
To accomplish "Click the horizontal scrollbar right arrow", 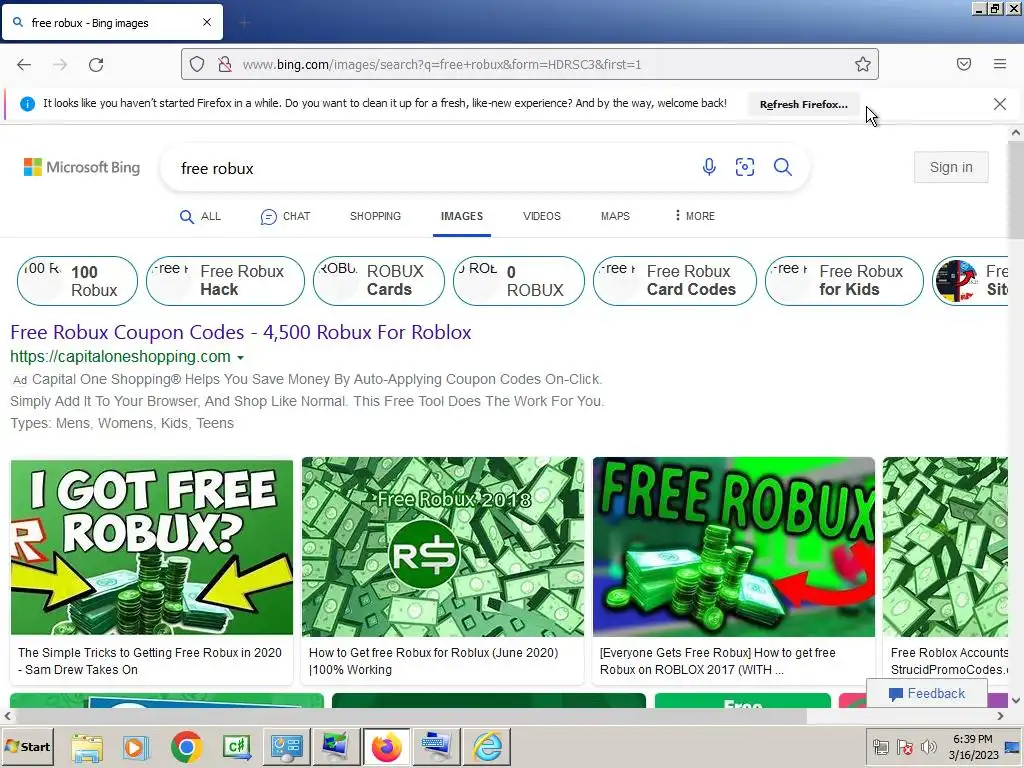I will 1000,716.
